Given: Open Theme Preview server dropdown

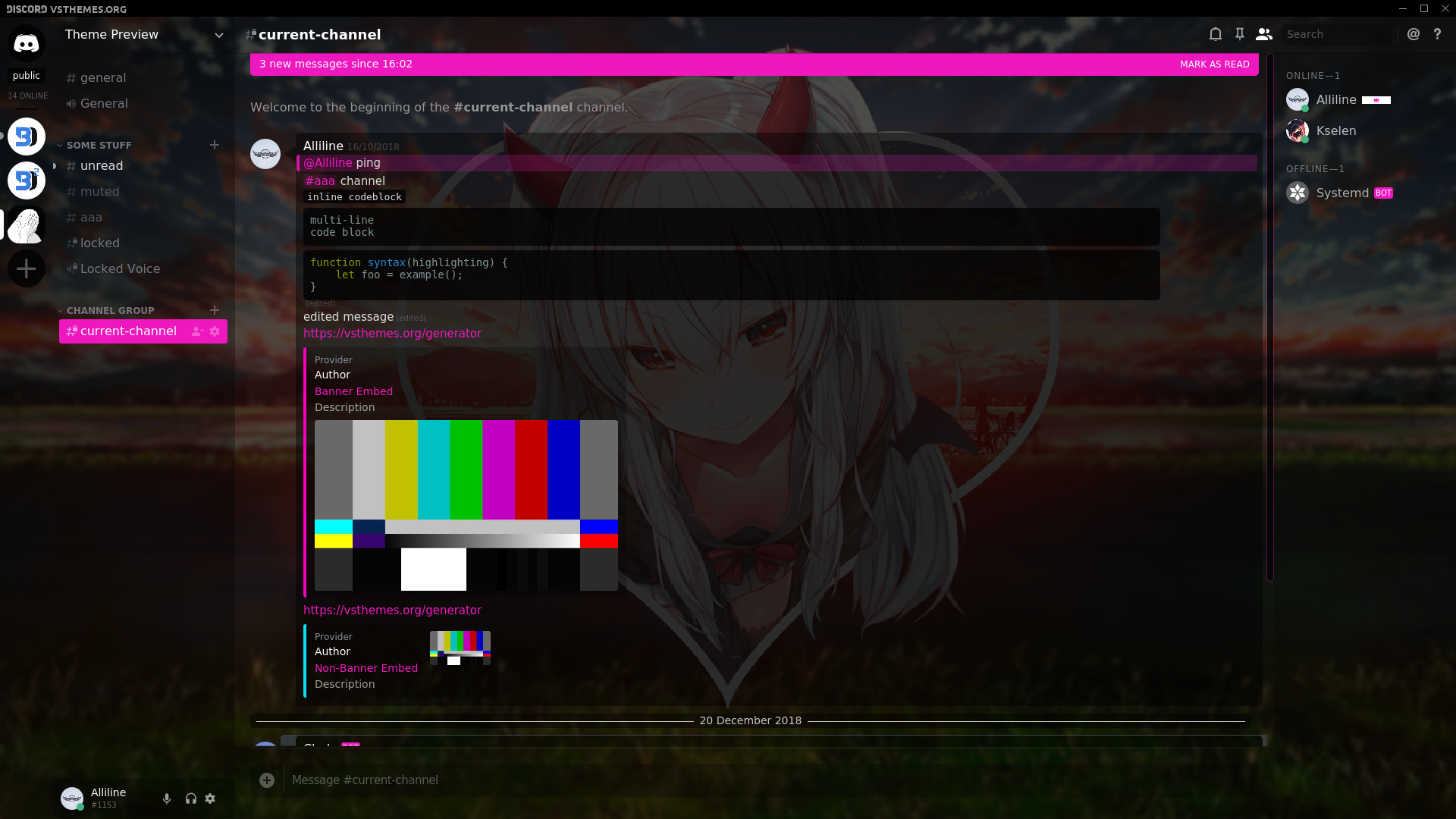Looking at the screenshot, I should pos(219,35).
